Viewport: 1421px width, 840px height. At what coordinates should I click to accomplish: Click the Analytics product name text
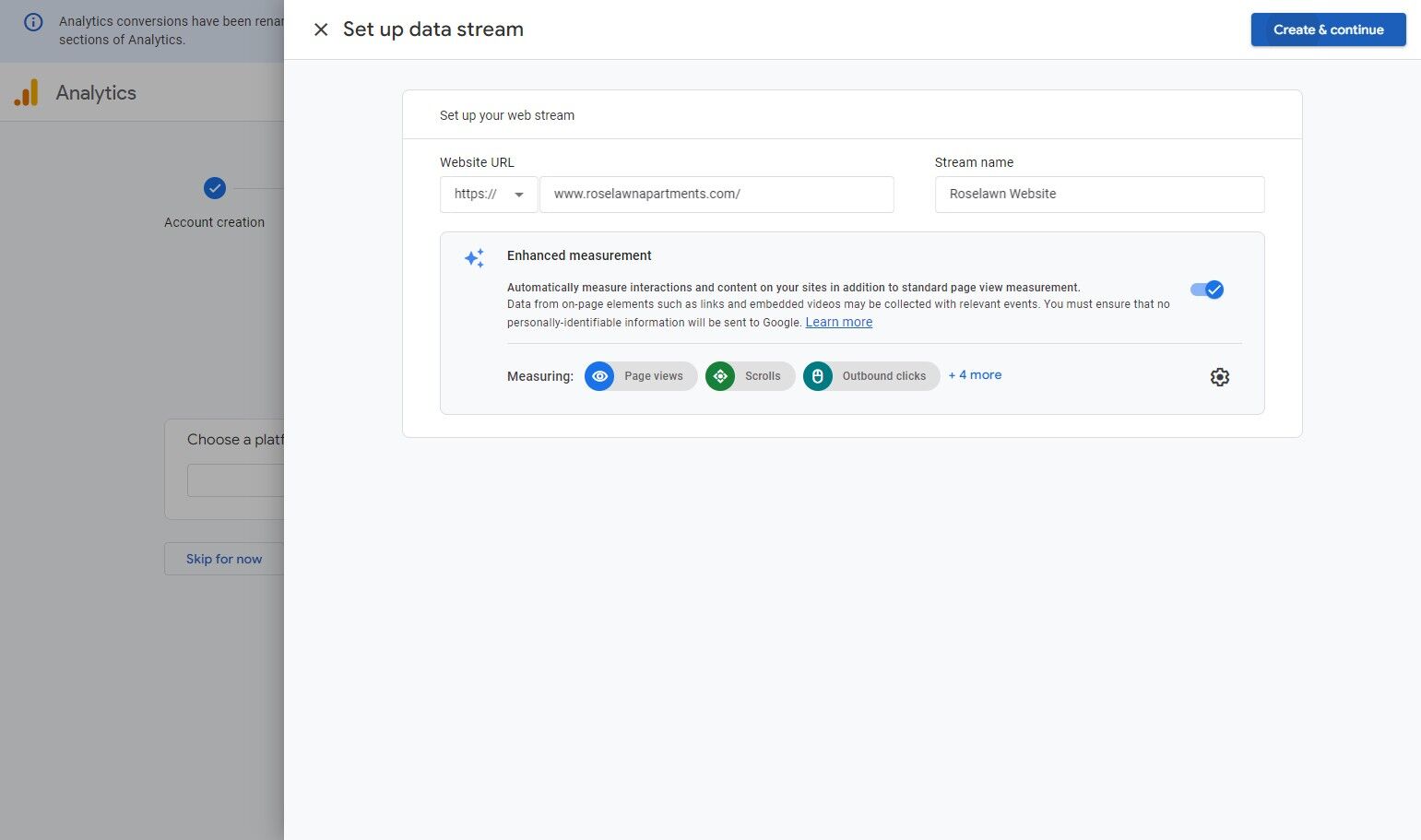coord(96,93)
